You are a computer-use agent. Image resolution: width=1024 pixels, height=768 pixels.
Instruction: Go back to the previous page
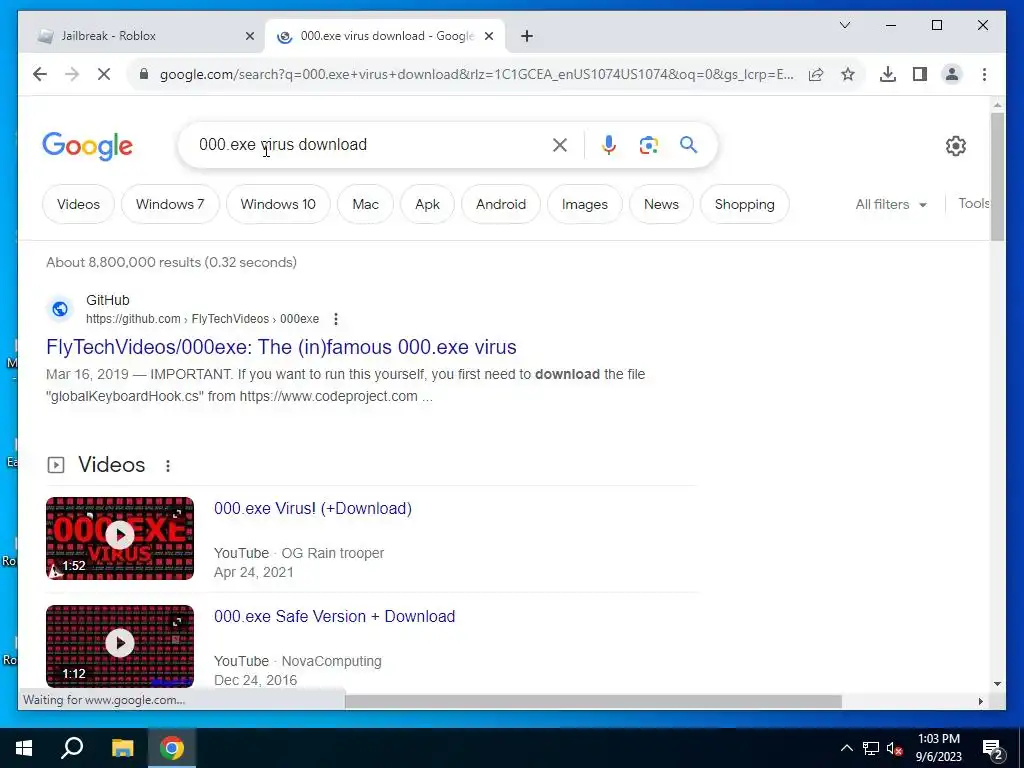(x=40, y=74)
